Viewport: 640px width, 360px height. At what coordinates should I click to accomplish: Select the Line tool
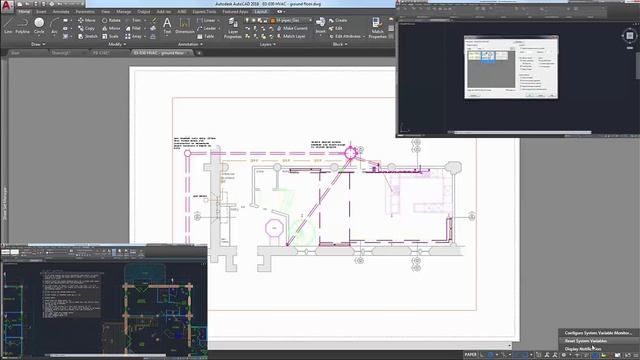[8, 25]
